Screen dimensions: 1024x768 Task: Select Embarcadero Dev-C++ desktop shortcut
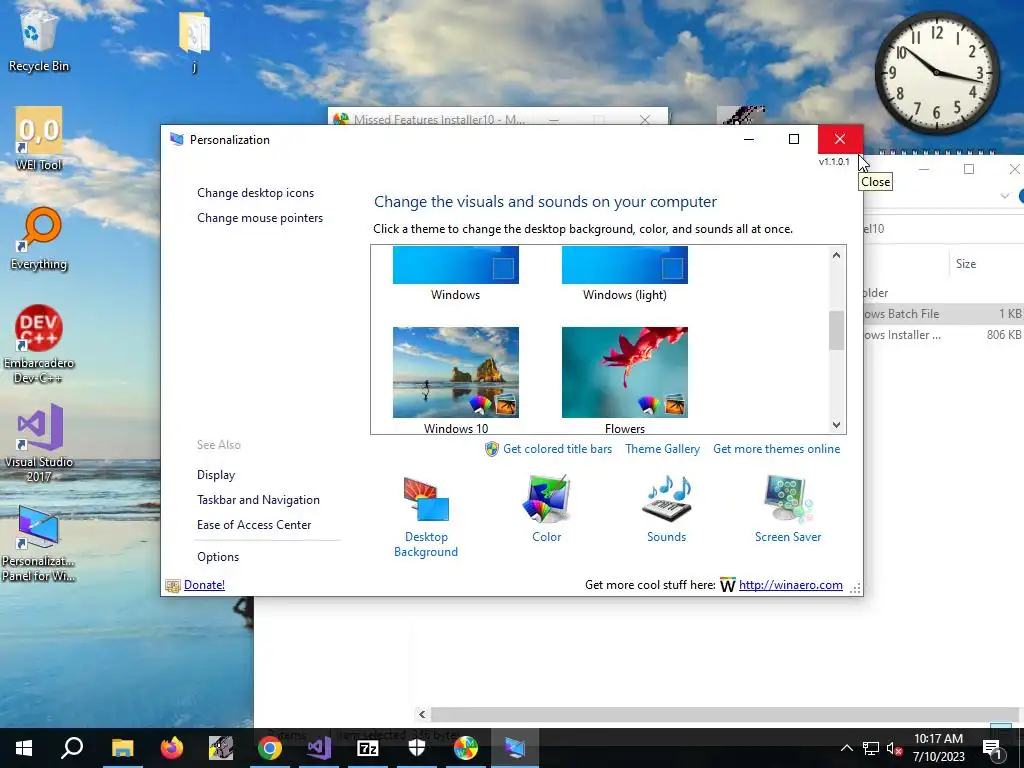pyautogui.click(x=39, y=344)
